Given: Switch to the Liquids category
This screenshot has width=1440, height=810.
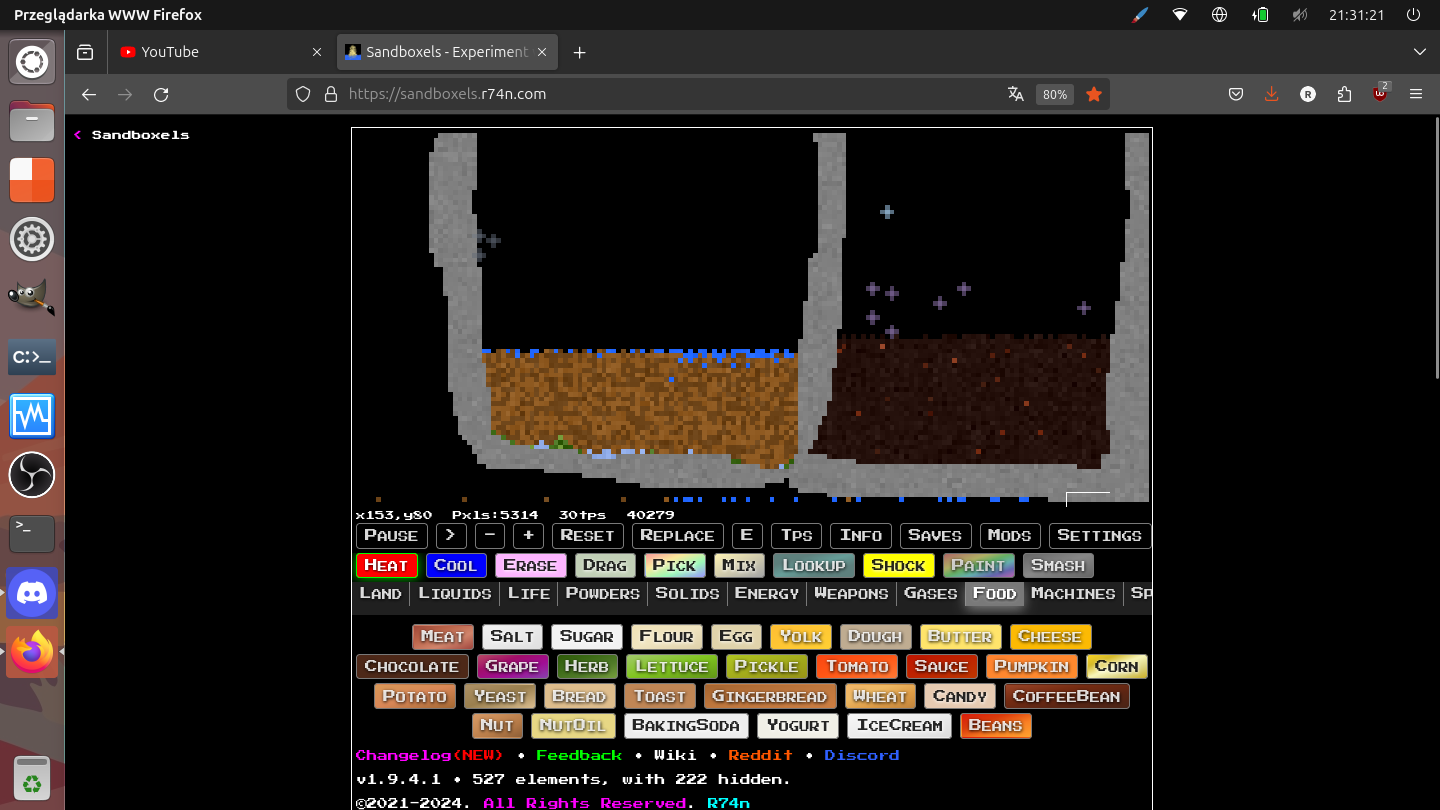Looking at the screenshot, I should (x=454, y=594).
